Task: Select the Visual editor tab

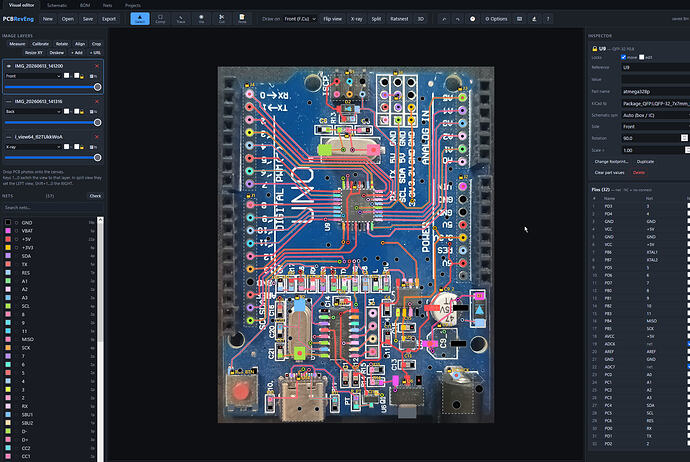Action: [x=22, y=5]
